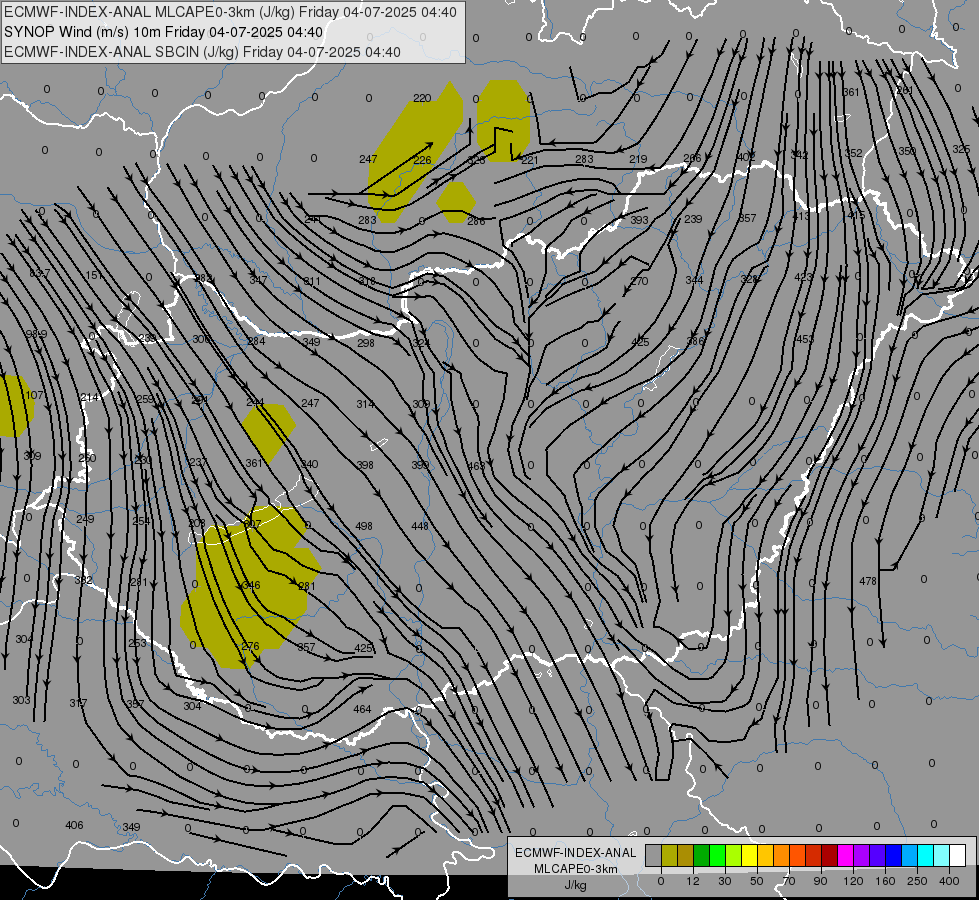The width and height of the screenshot is (979, 900).
Task: Click the map value 340
Action: pos(309,464)
